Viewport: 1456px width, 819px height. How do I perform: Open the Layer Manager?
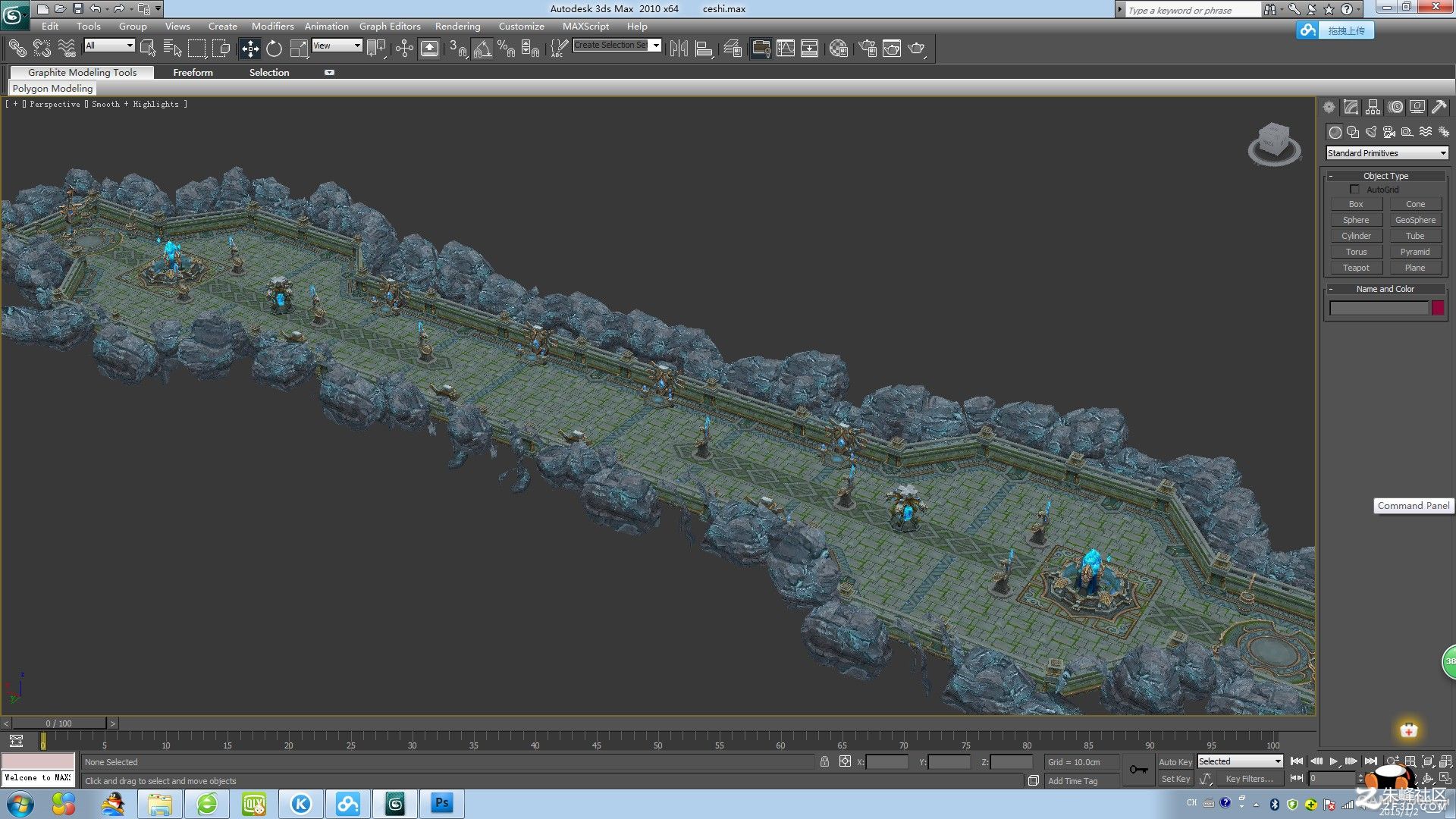coord(733,49)
